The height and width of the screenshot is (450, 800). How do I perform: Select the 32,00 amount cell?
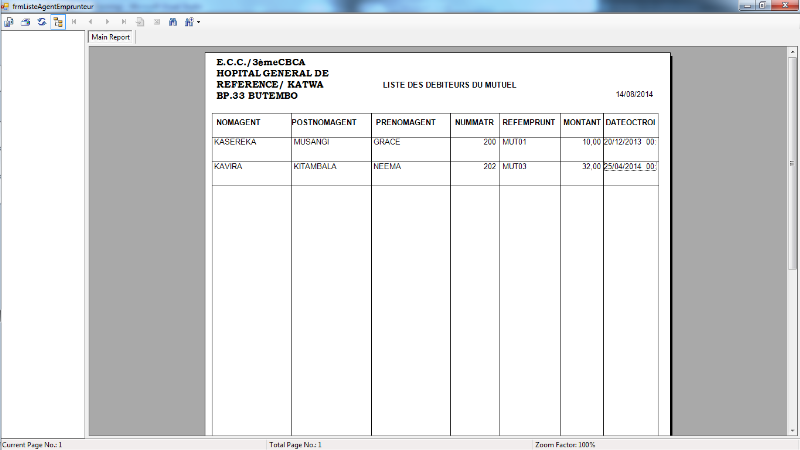pos(592,166)
